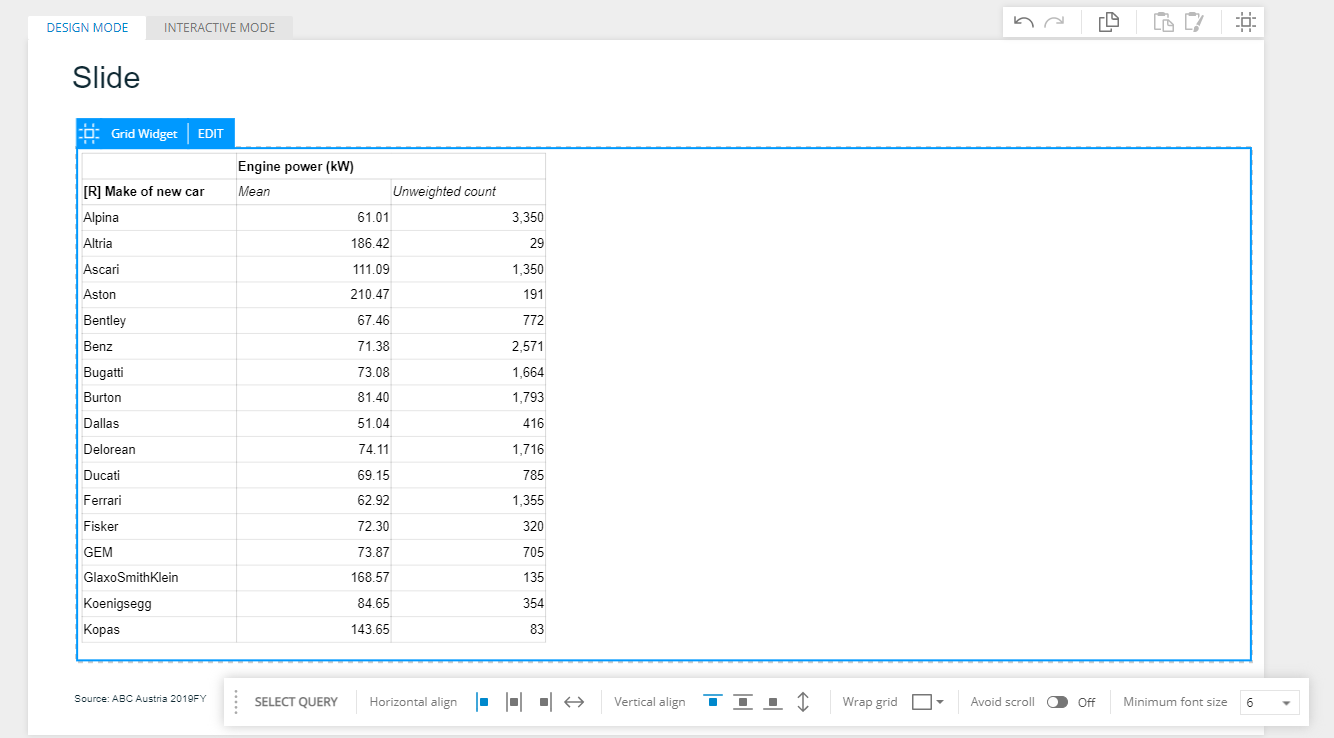Click the Slide title text
1334x738 pixels.
[x=106, y=77]
